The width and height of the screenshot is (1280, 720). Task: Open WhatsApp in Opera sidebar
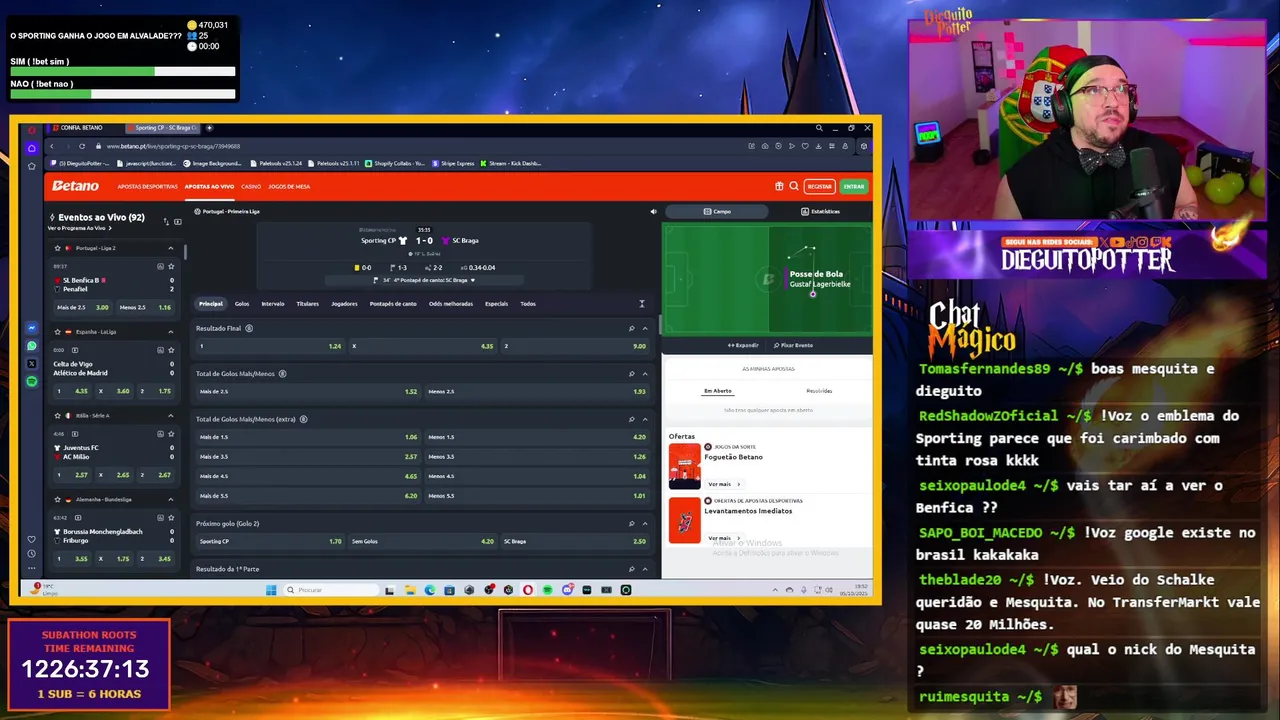[x=32, y=346]
